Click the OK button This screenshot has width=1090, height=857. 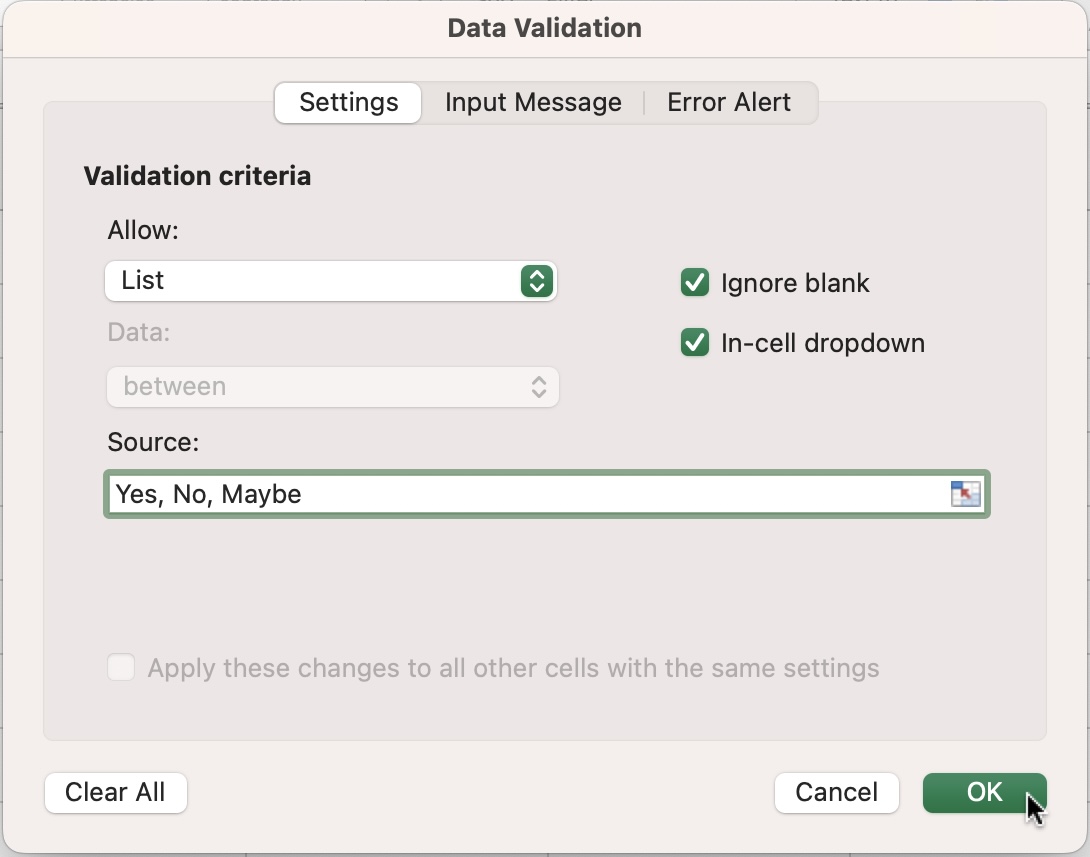tap(984, 792)
